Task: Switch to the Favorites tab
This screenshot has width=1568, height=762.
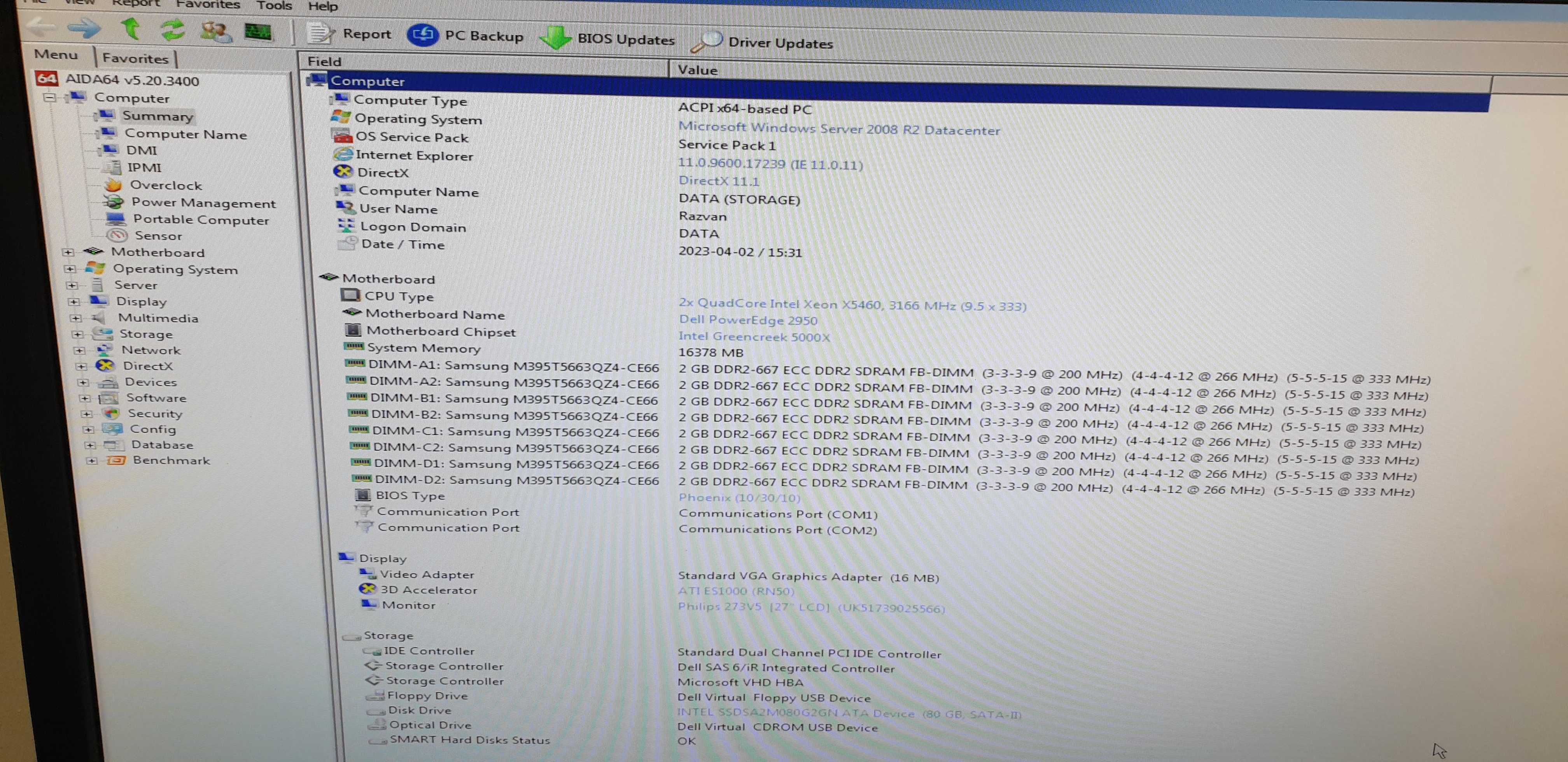Action: point(135,58)
